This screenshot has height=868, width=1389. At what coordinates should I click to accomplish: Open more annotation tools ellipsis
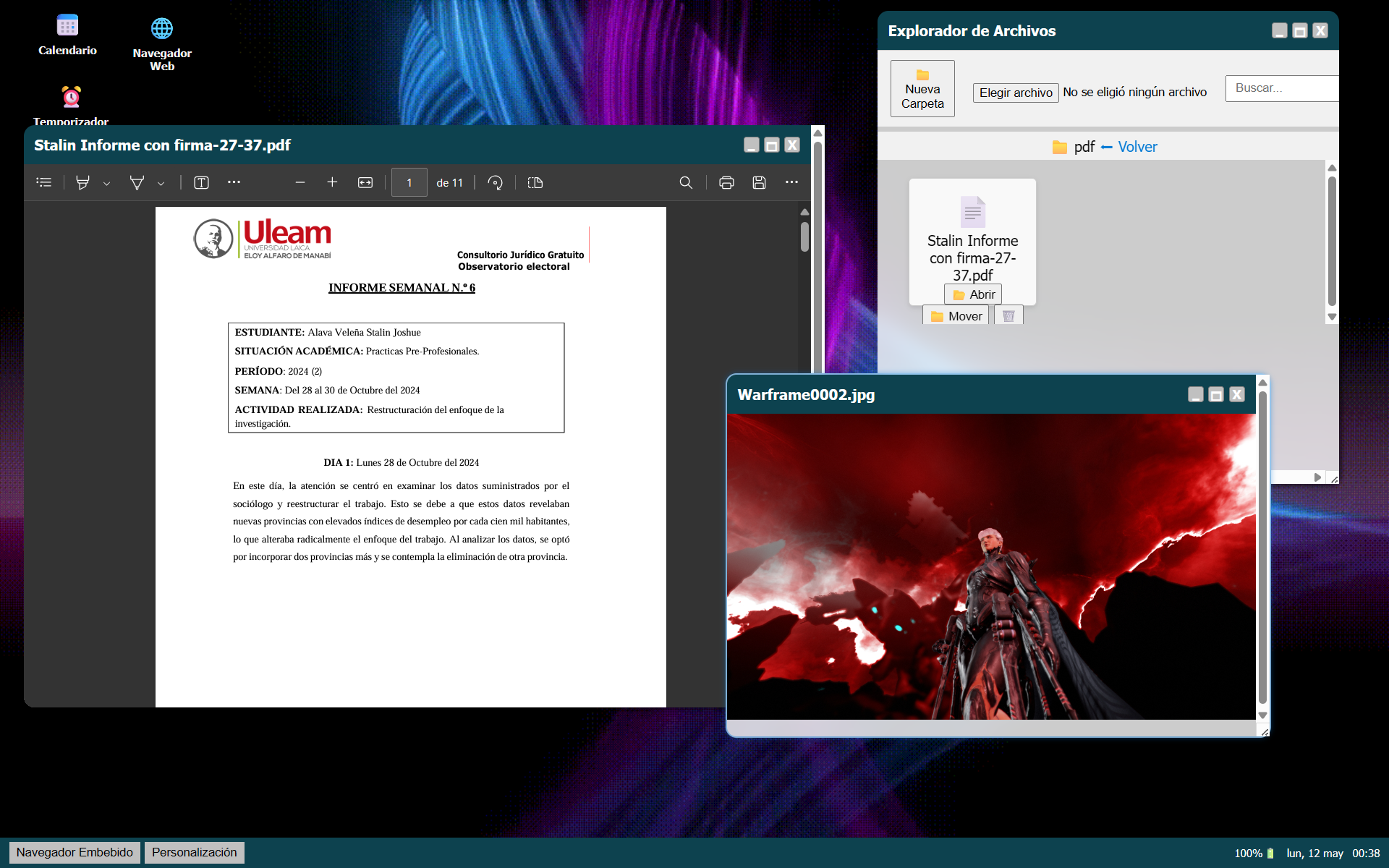pos(234,182)
